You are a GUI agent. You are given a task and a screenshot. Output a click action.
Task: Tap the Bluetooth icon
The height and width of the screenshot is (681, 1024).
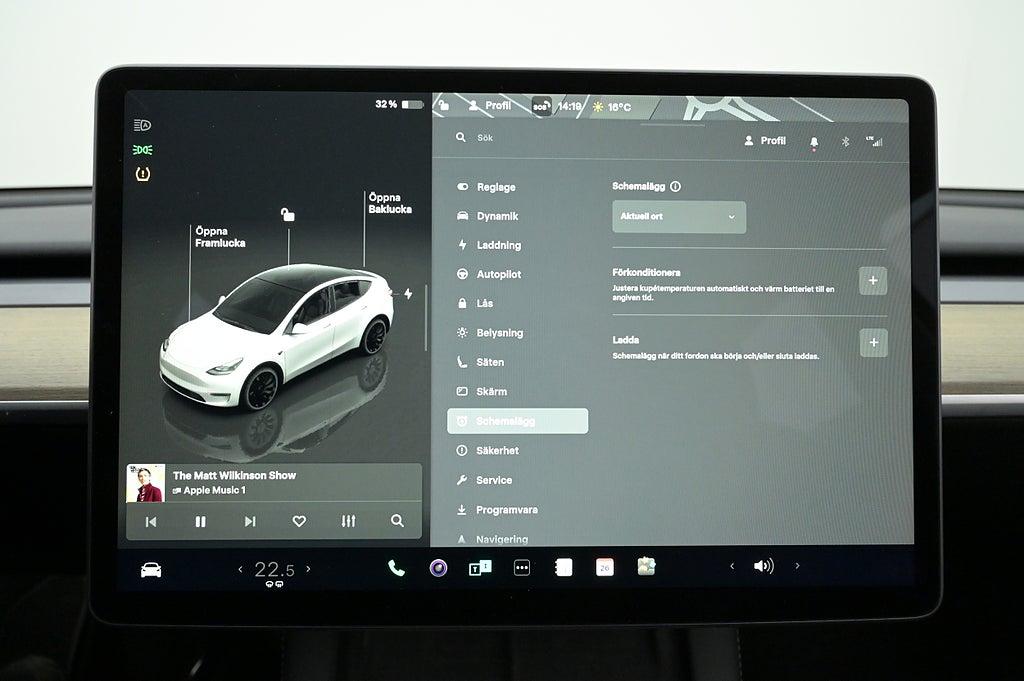pos(844,142)
